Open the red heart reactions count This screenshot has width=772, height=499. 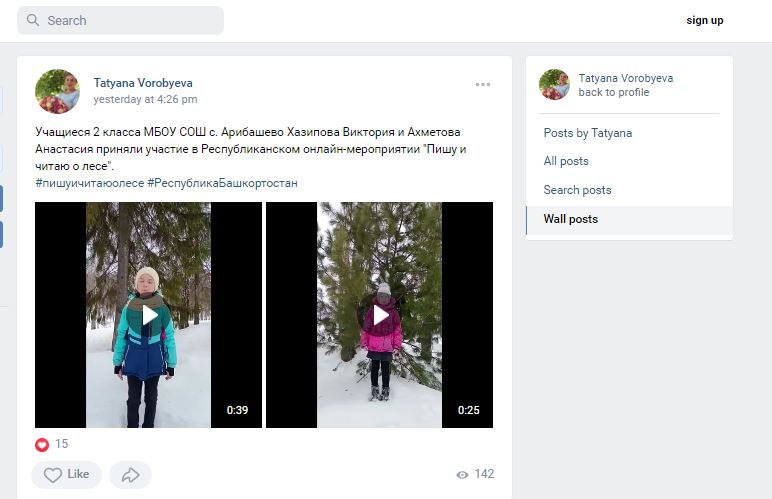point(52,444)
